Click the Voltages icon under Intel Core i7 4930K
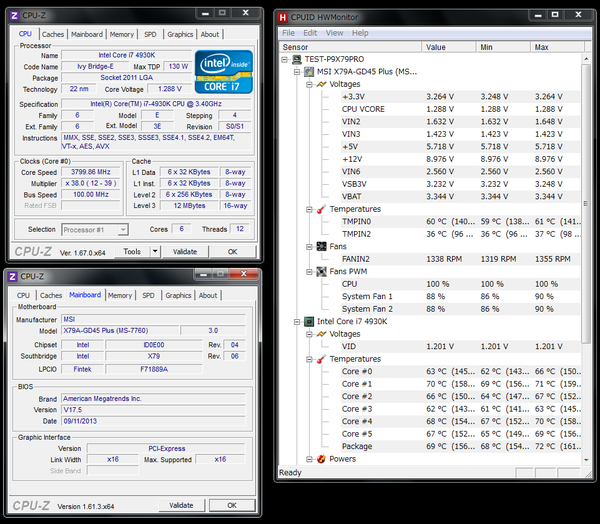 click(321, 334)
